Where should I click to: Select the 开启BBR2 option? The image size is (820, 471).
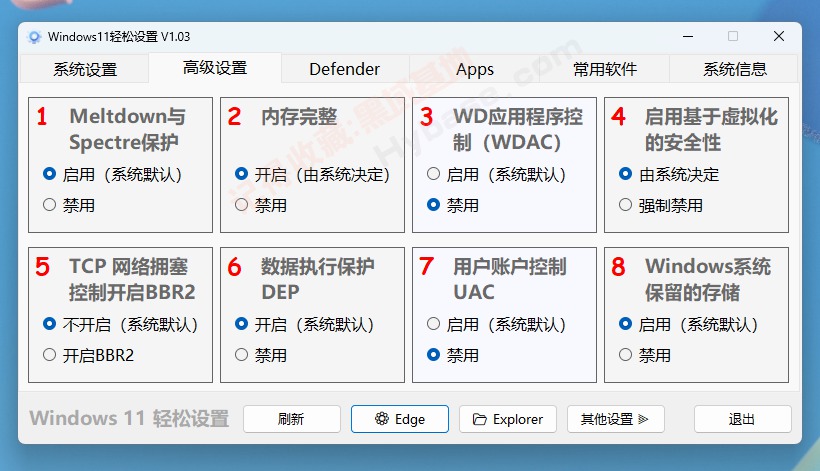coord(88,355)
